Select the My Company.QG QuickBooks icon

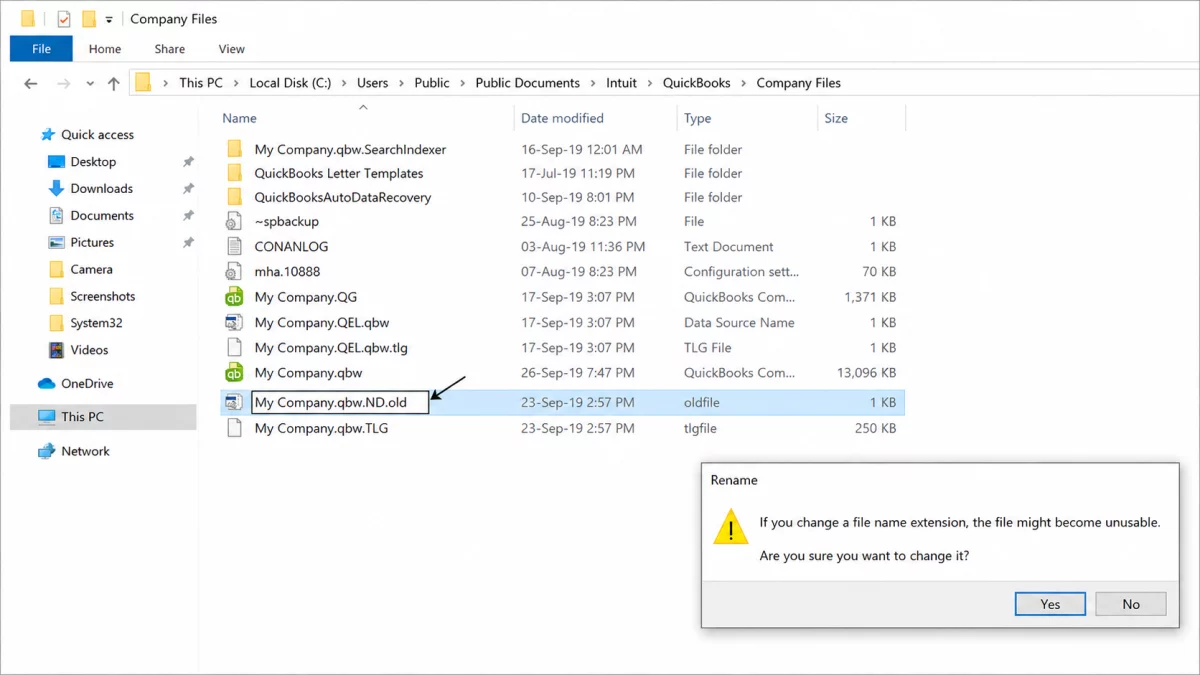(x=234, y=297)
